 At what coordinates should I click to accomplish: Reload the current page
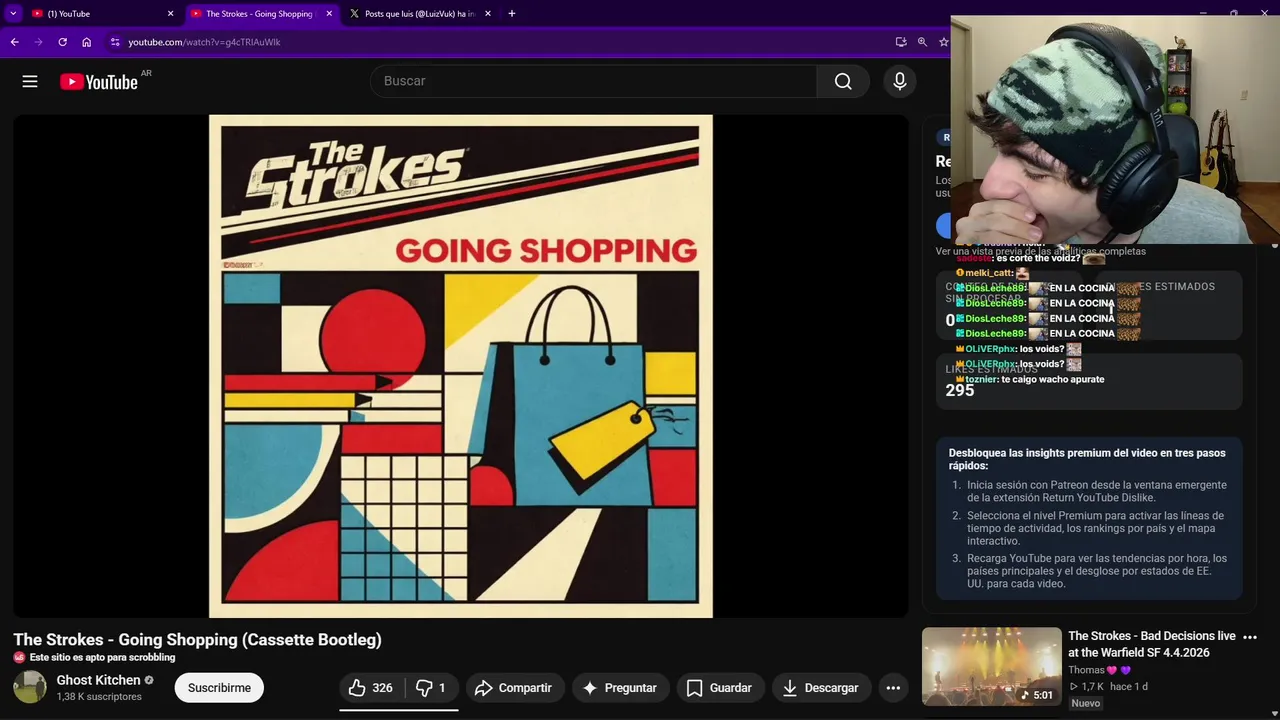pyautogui.click(x=62, y=42)
